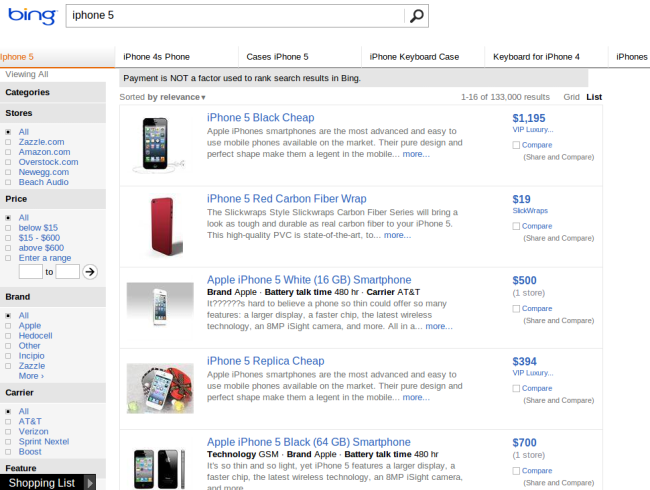Select the above $600 price filter
The image size is (650, 490).
[x=41, y=247]
